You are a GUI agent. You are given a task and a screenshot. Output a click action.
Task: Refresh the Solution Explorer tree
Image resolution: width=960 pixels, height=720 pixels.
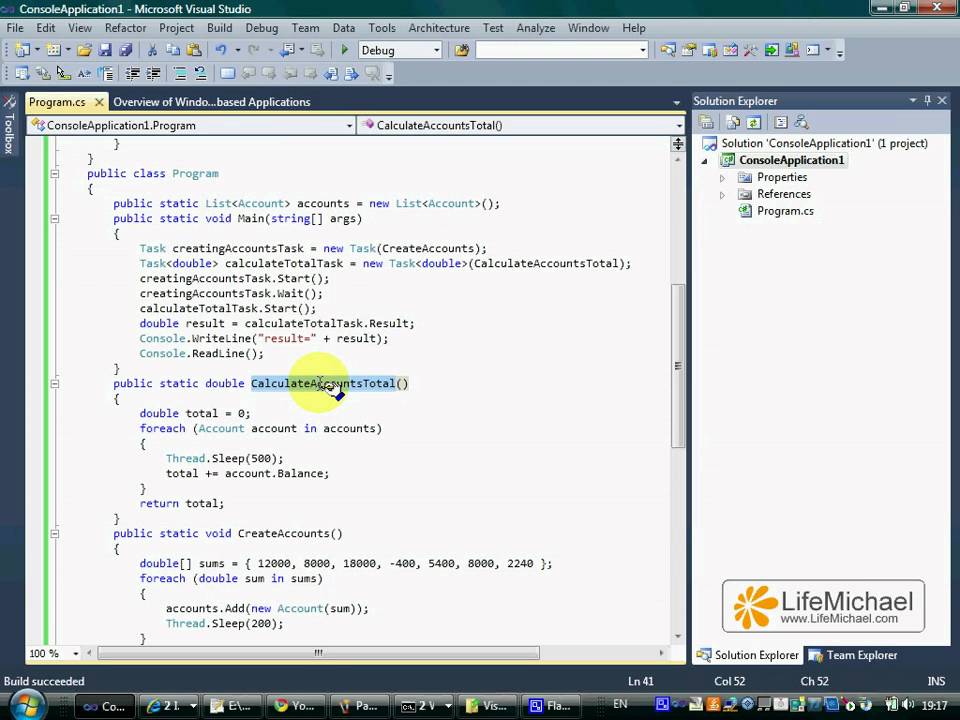[754, 122]
